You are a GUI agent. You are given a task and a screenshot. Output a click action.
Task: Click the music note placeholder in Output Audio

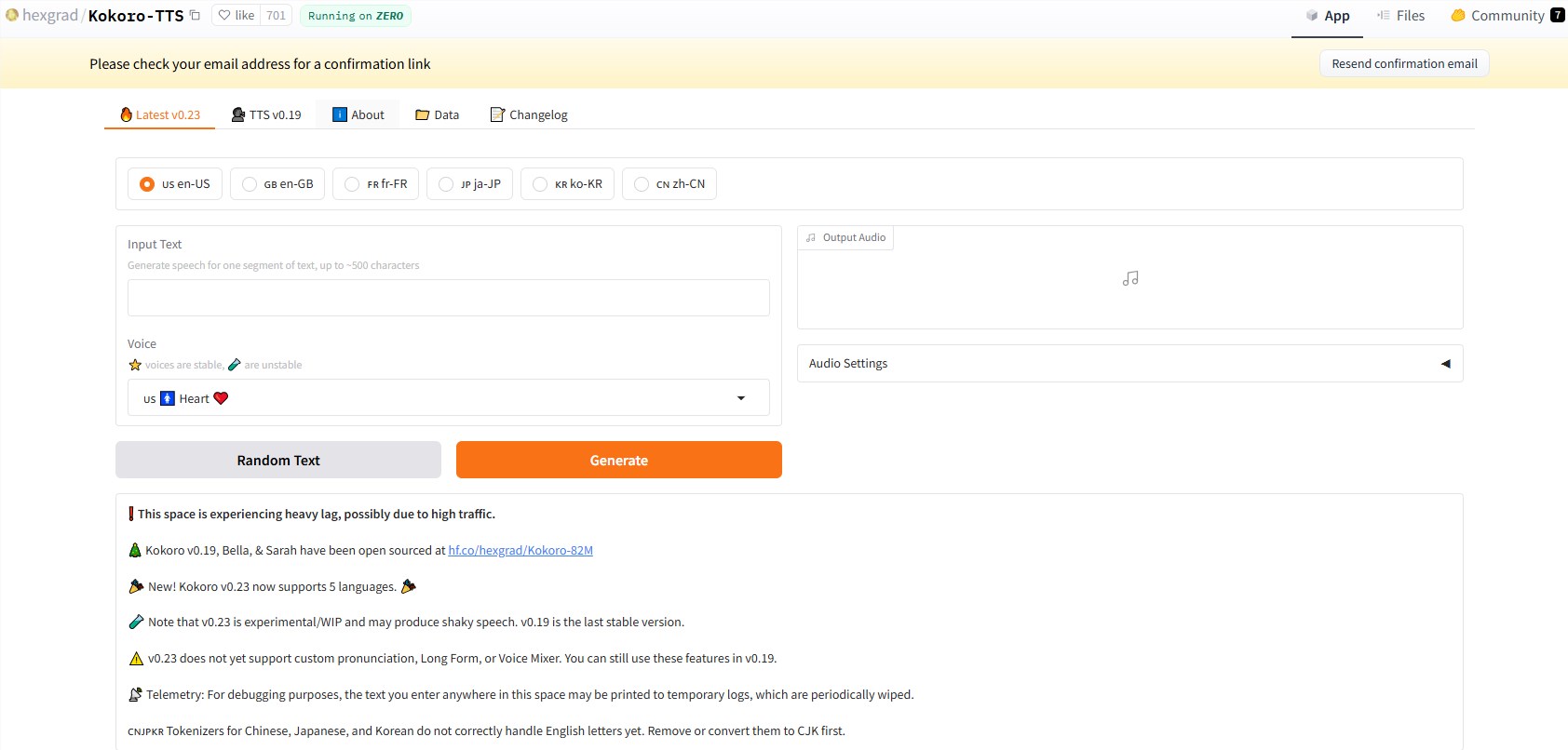point(1130,278)
